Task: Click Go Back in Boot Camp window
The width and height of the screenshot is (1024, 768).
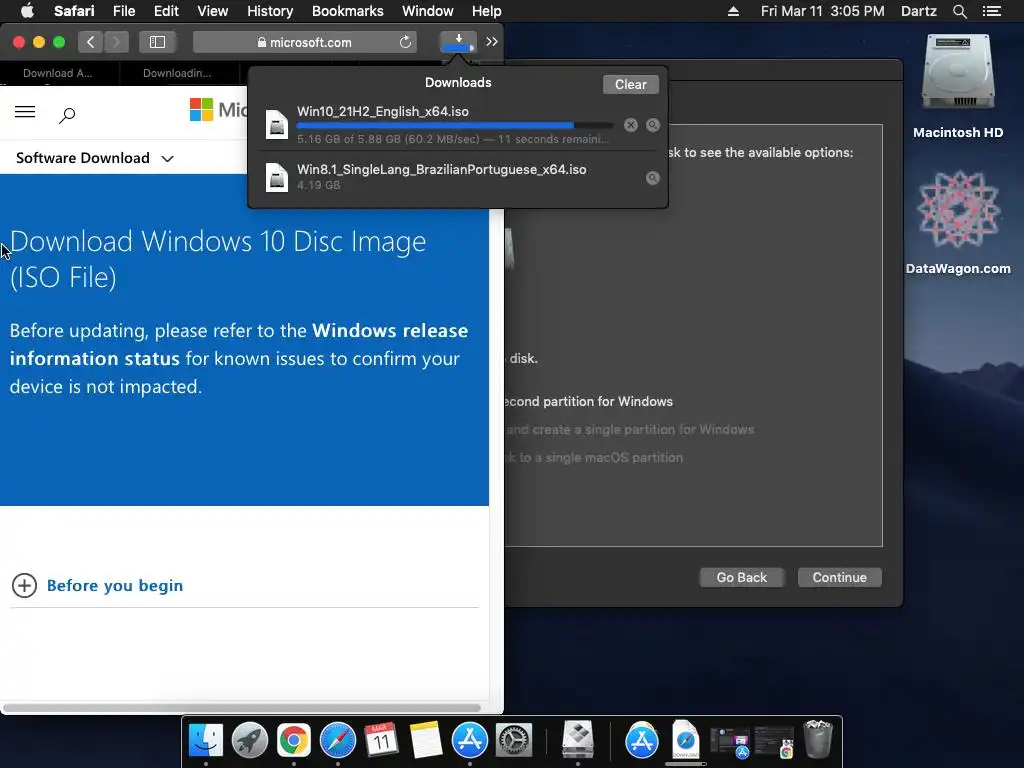Action: tap(741, 577)
